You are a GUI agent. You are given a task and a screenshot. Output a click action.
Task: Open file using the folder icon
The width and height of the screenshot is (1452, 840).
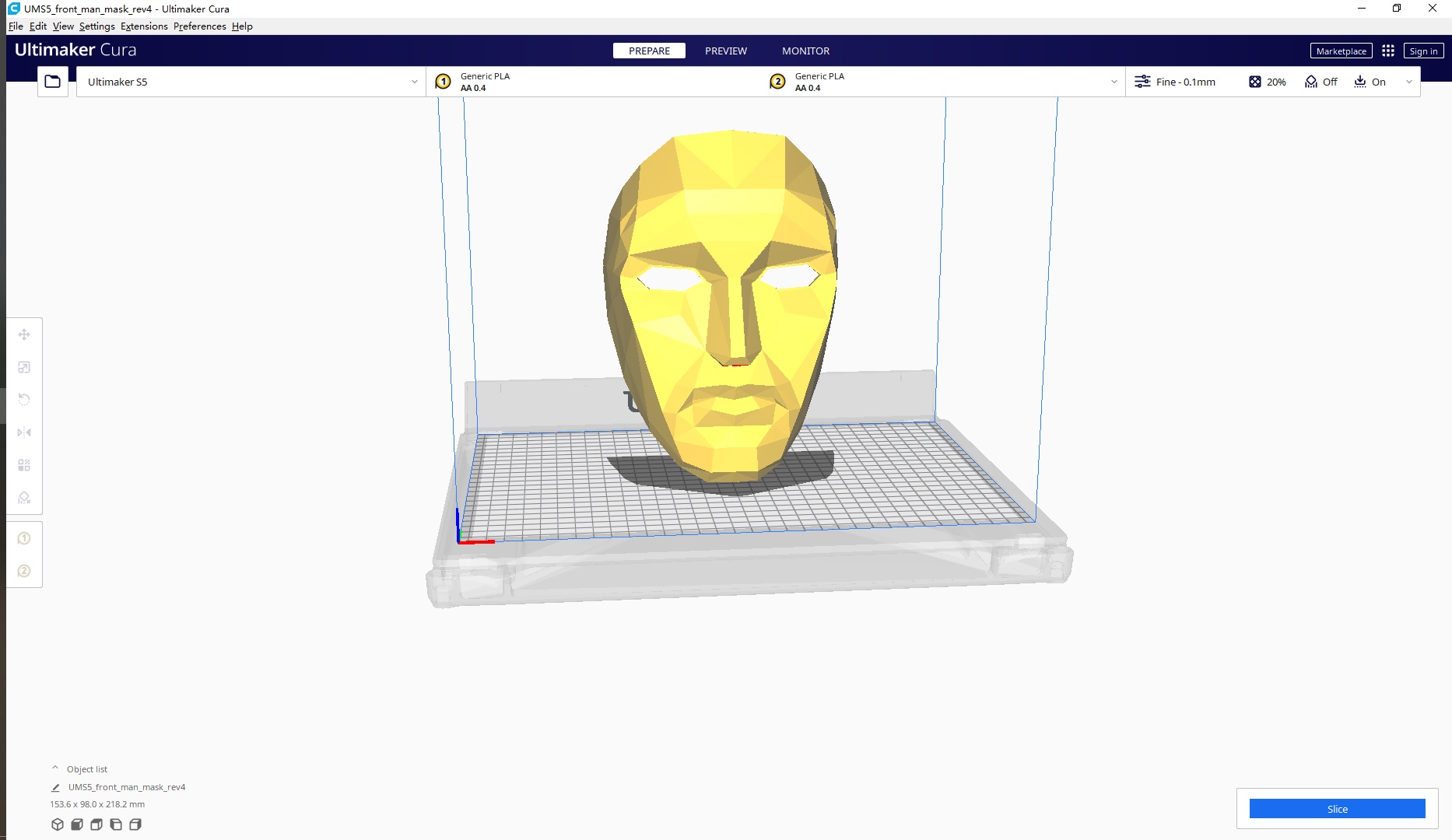[x=52, y=82]
